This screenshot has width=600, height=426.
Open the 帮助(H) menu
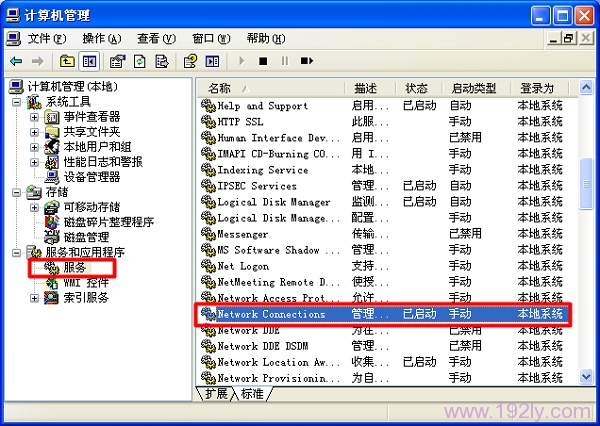click(x=266, y=39)
